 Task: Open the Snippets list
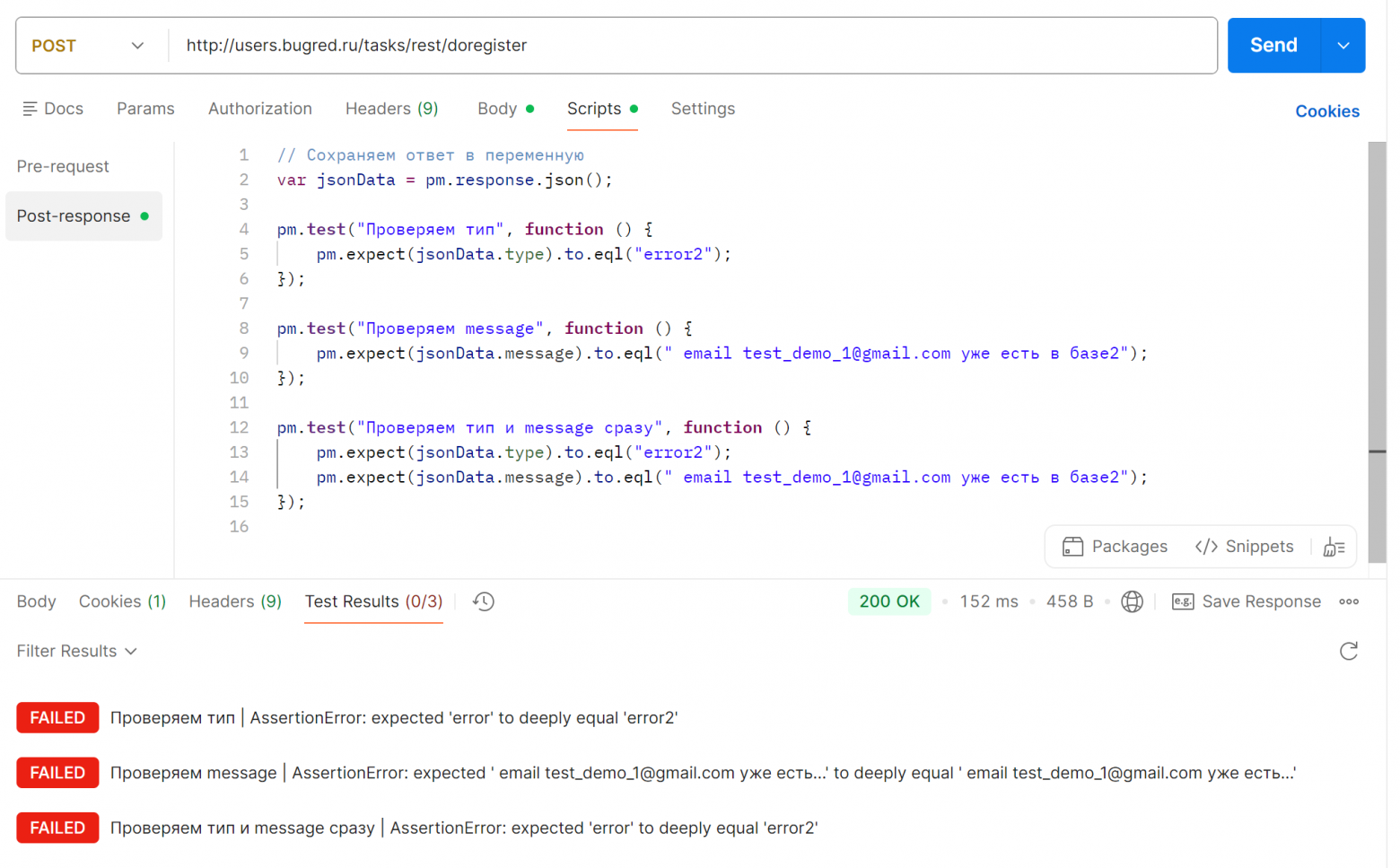point(1244,547)
